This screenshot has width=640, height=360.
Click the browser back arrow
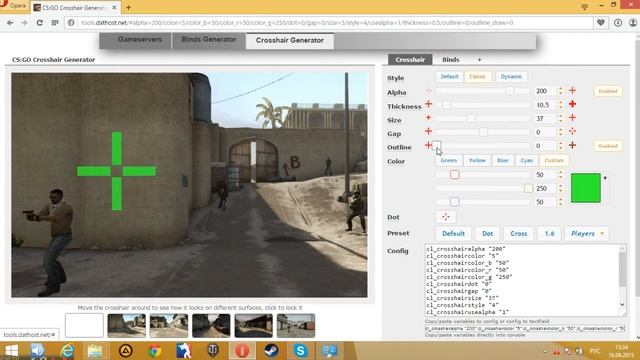tap(10, 23)
